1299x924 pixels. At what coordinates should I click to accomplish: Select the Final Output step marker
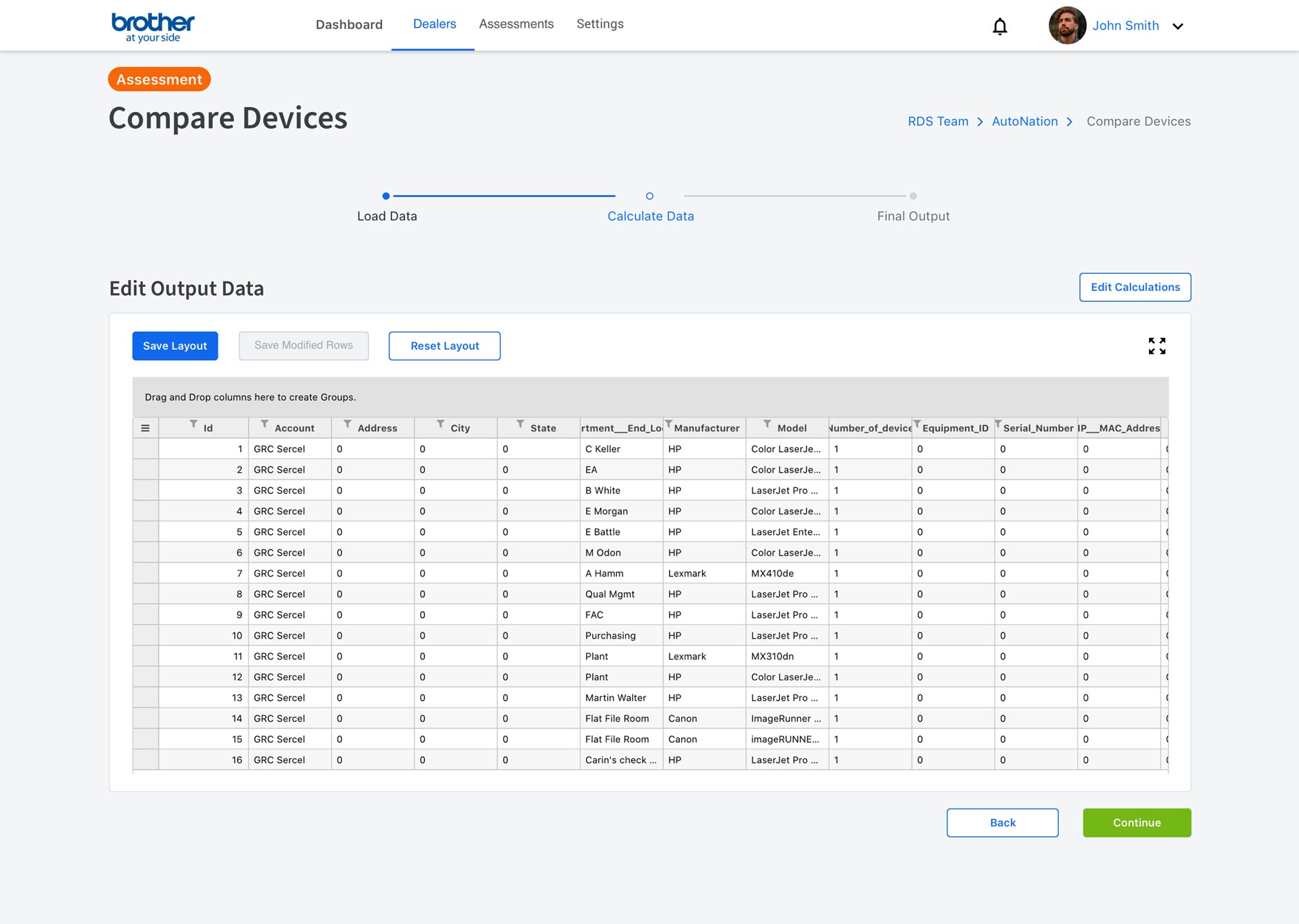pyautogui.click(x=913, y=196)
